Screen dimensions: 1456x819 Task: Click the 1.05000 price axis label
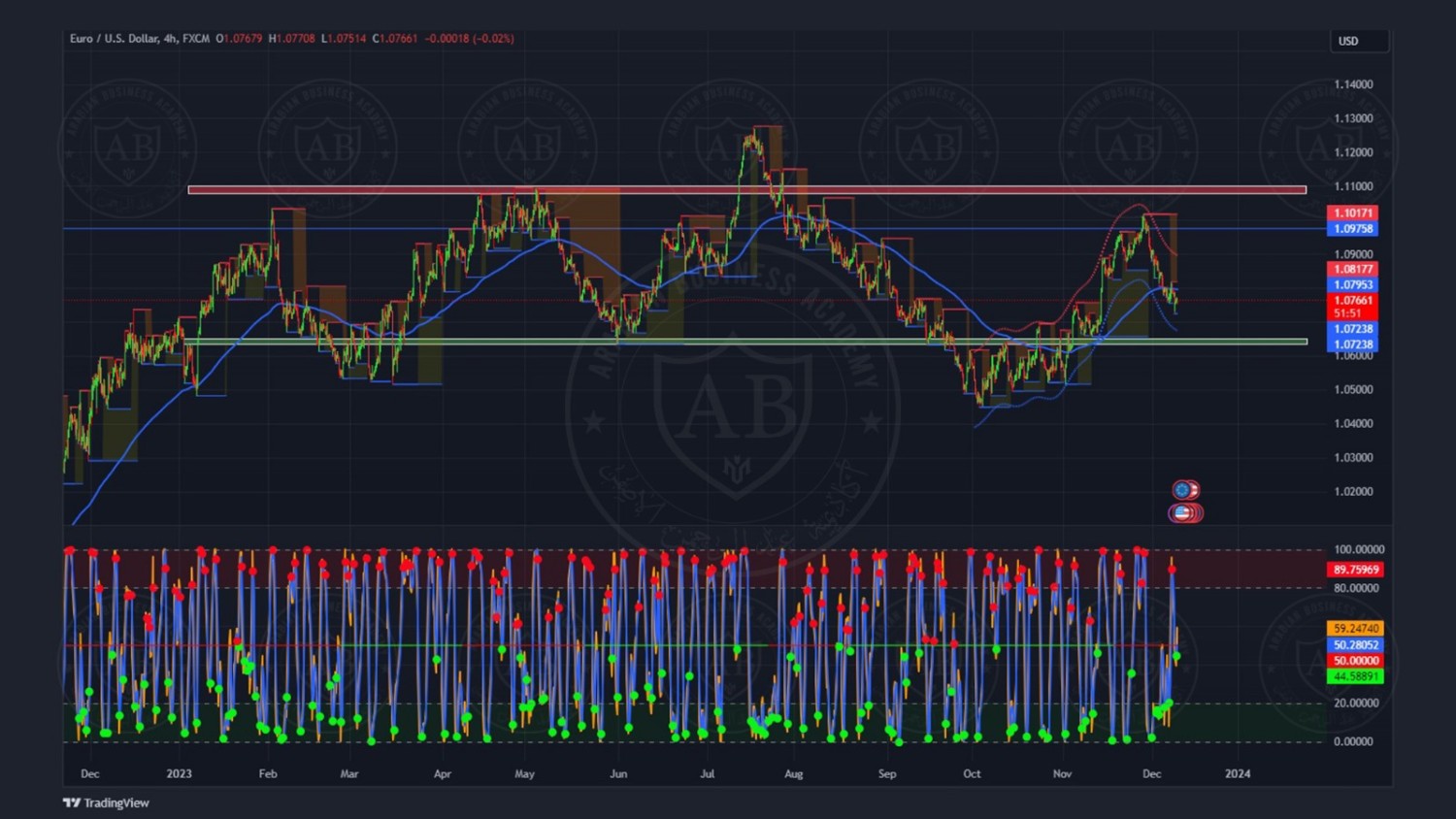1353,390
